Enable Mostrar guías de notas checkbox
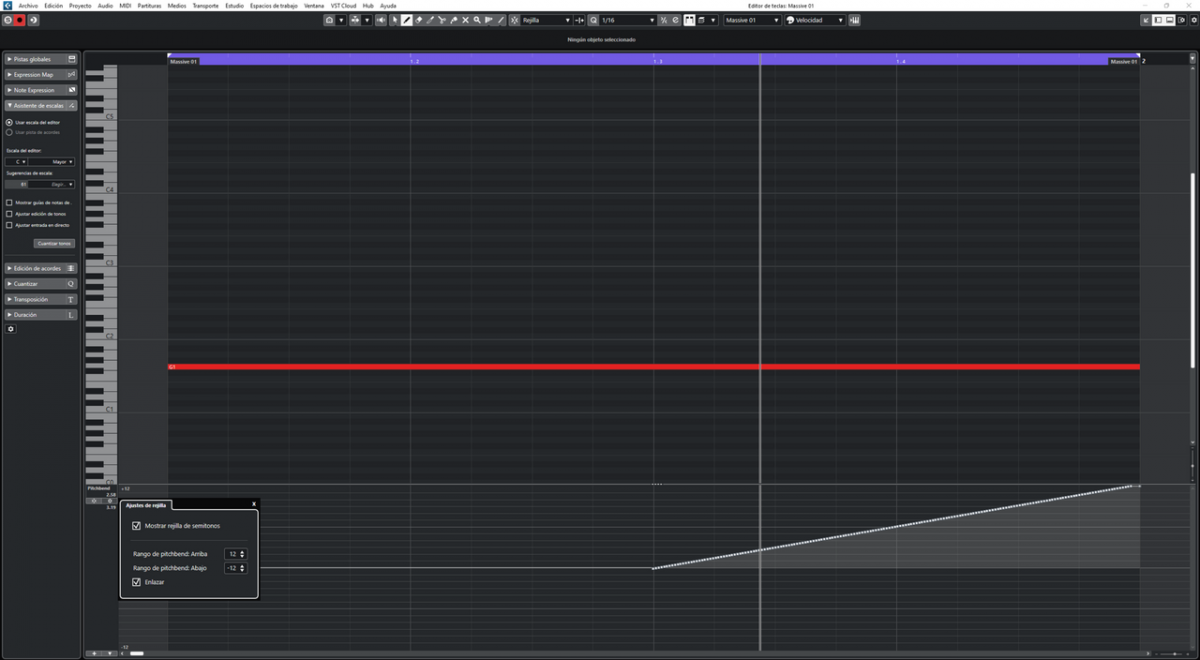The height and width of the screenshot is (660, 1200). (x=10, y=202)
